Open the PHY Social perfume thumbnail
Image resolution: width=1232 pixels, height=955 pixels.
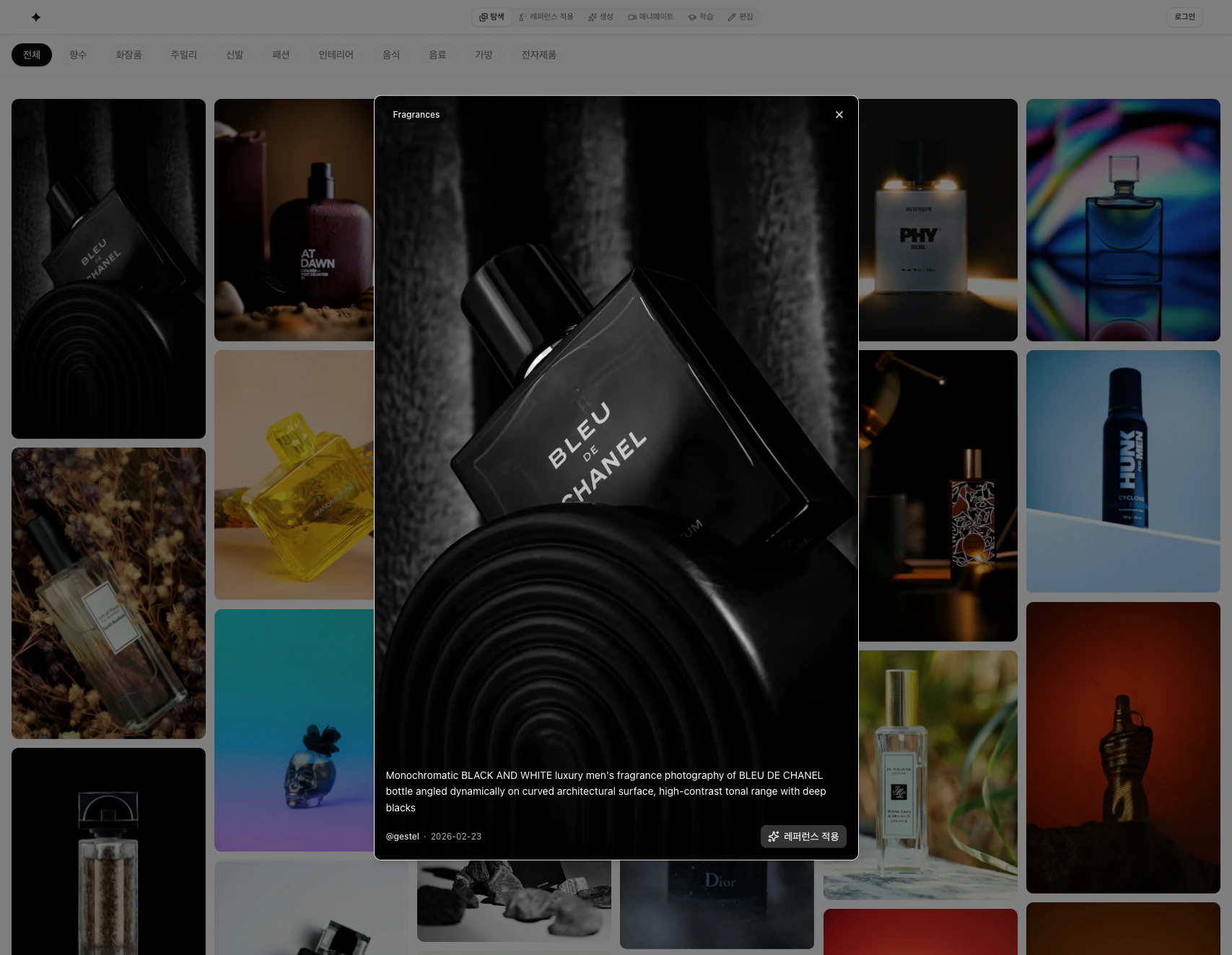click(938, 220)
